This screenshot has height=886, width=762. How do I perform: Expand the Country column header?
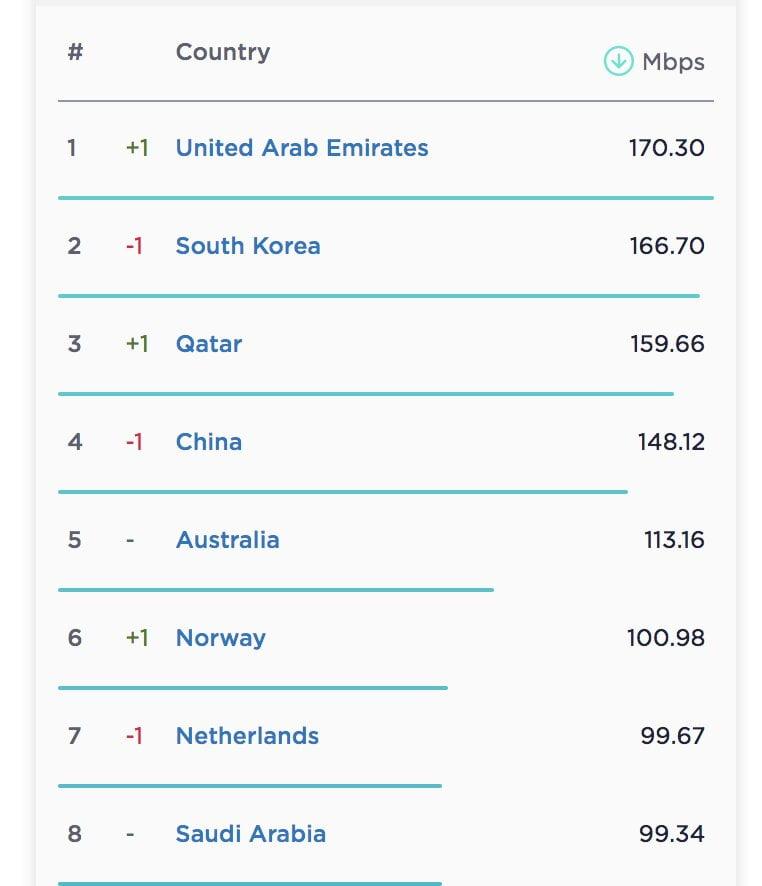[x=222, y=52]
